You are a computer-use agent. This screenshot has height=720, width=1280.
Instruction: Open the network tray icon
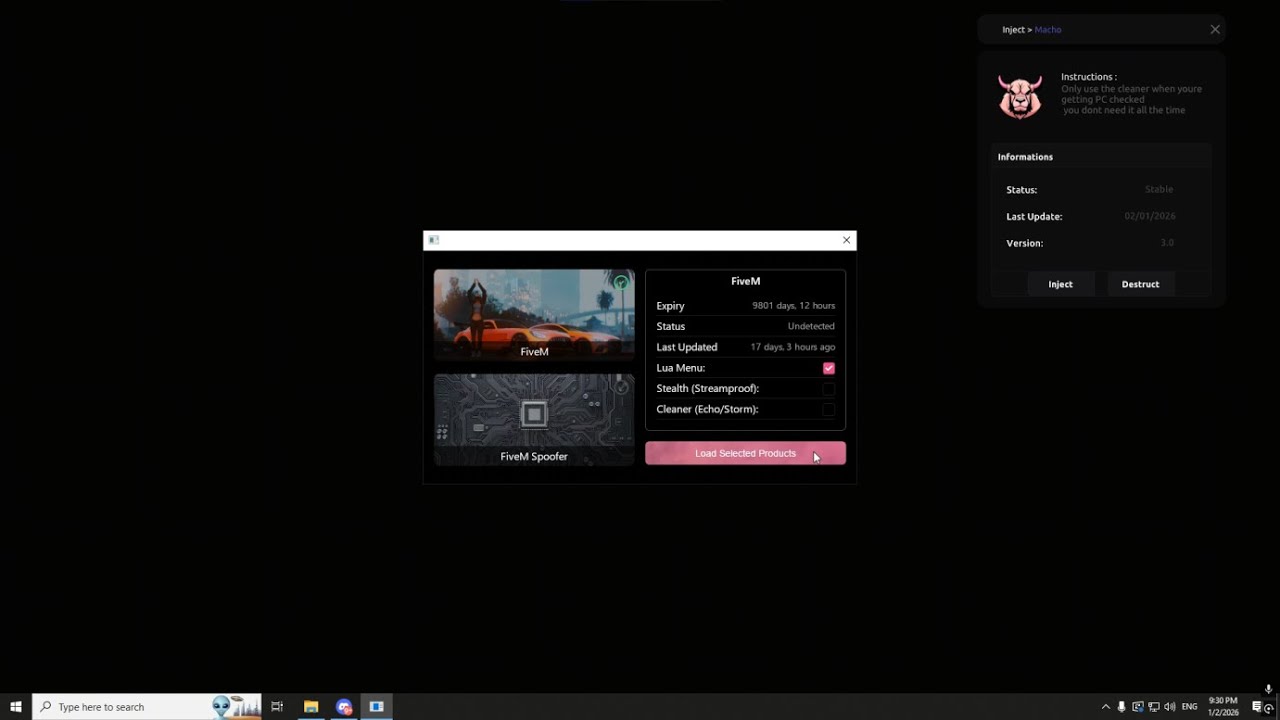tap(1153, 707)
